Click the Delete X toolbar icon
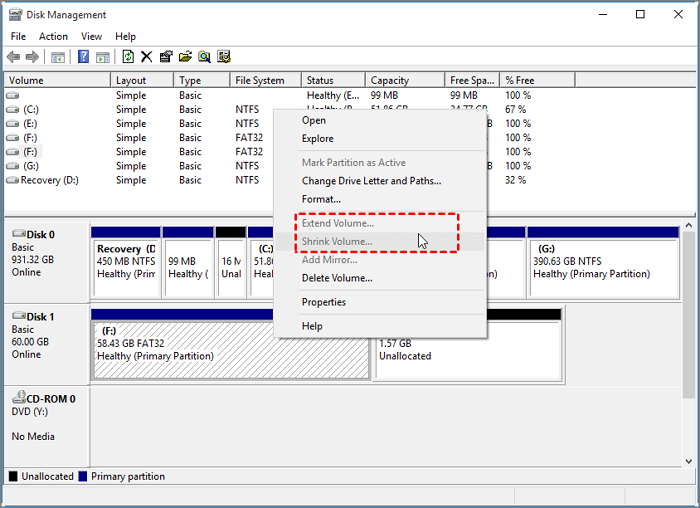 pyautogui.click(x=147, y=57)
